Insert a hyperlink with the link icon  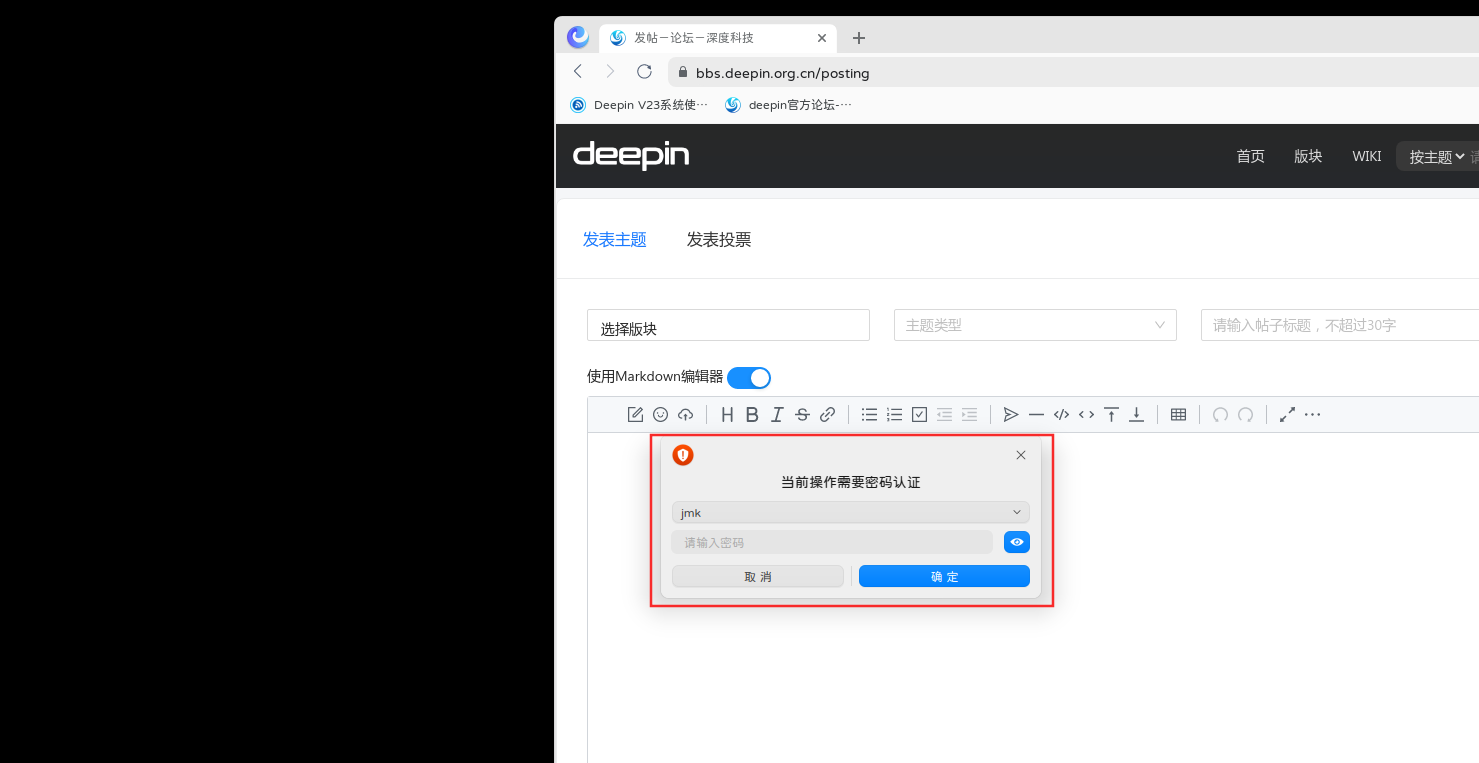(827, 414)
